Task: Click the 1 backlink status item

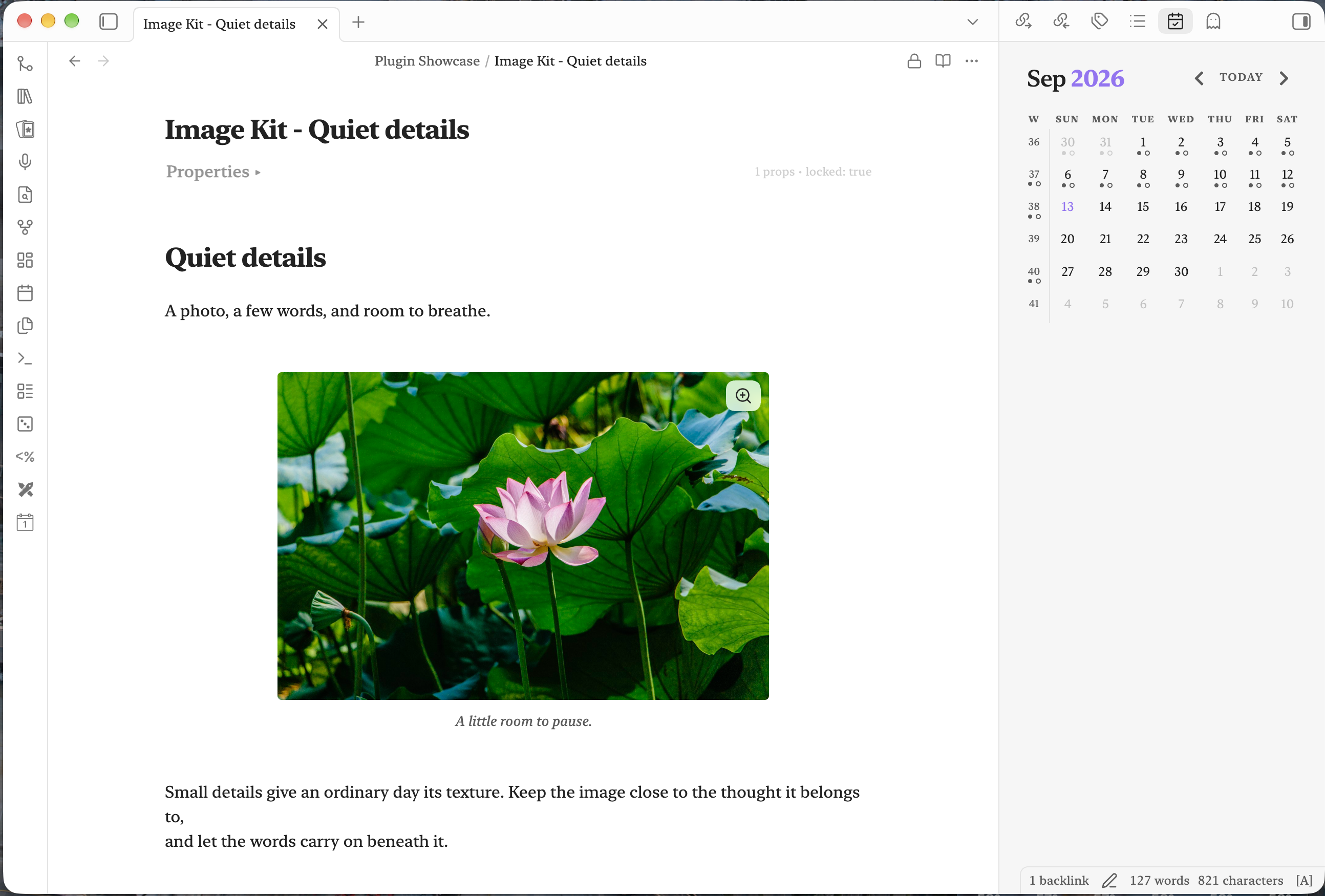Action: (x=1059, y=881)
